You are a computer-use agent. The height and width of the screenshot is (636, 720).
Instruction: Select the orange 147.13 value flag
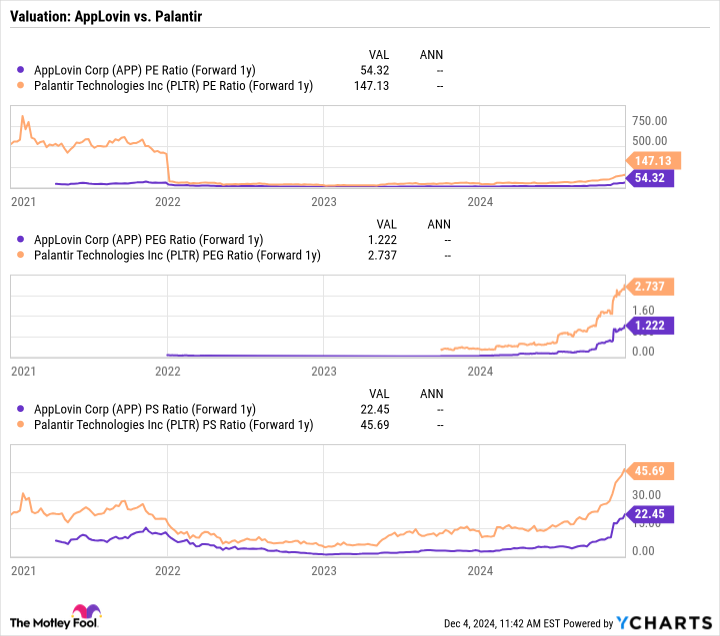[653, 161]
